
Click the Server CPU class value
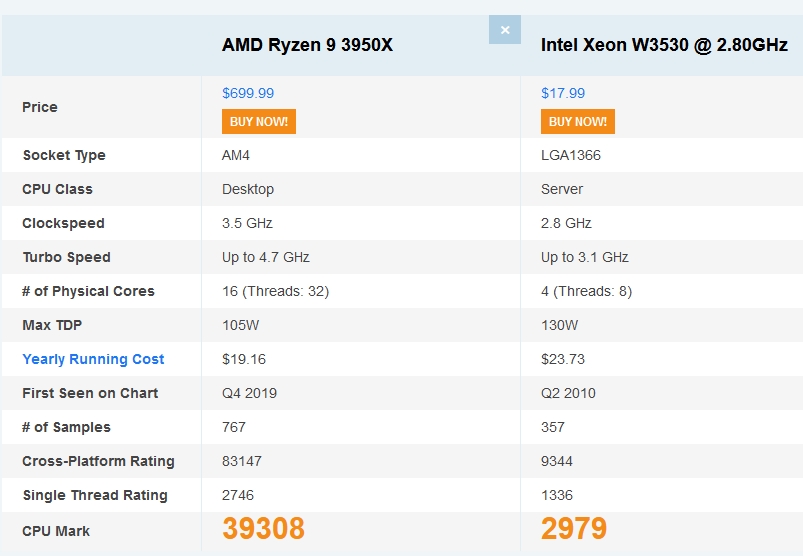tap(562, 189)
